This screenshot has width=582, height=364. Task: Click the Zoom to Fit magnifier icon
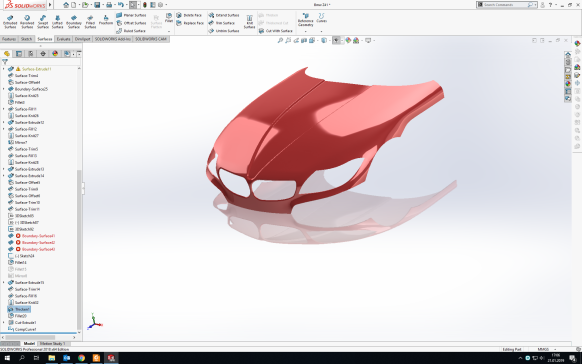280,40
